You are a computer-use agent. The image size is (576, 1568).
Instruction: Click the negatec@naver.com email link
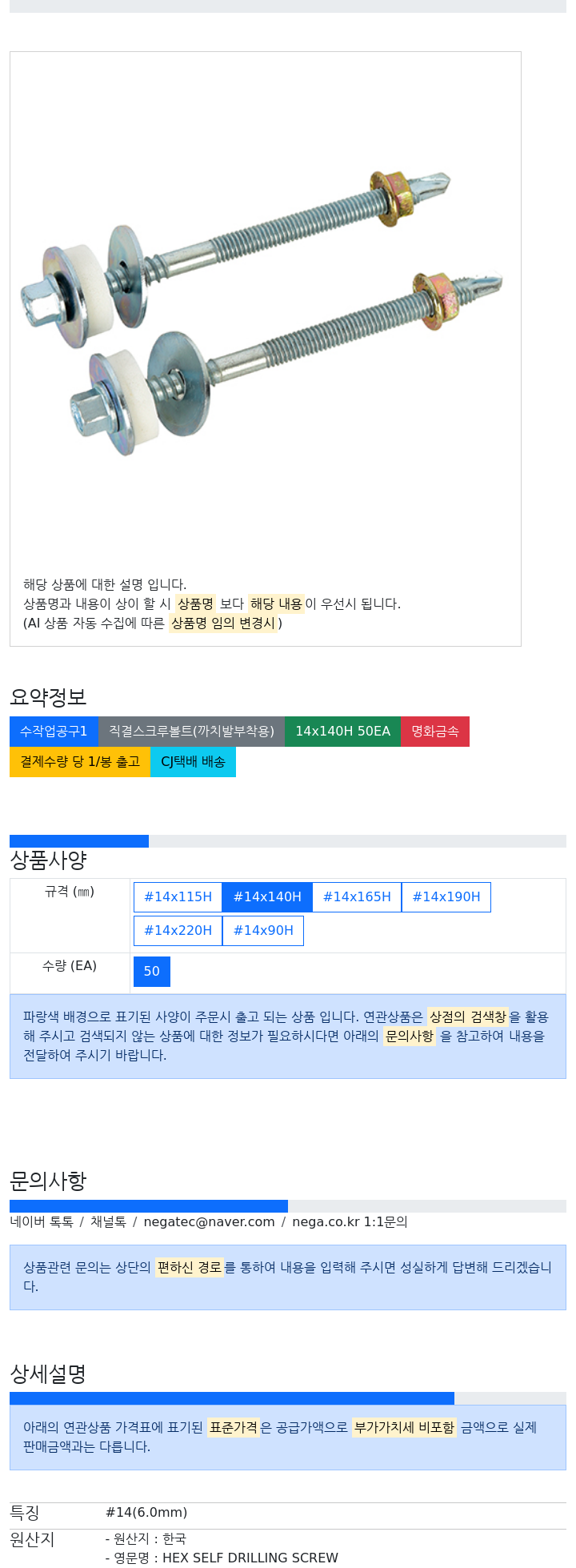coord(209,1222)
